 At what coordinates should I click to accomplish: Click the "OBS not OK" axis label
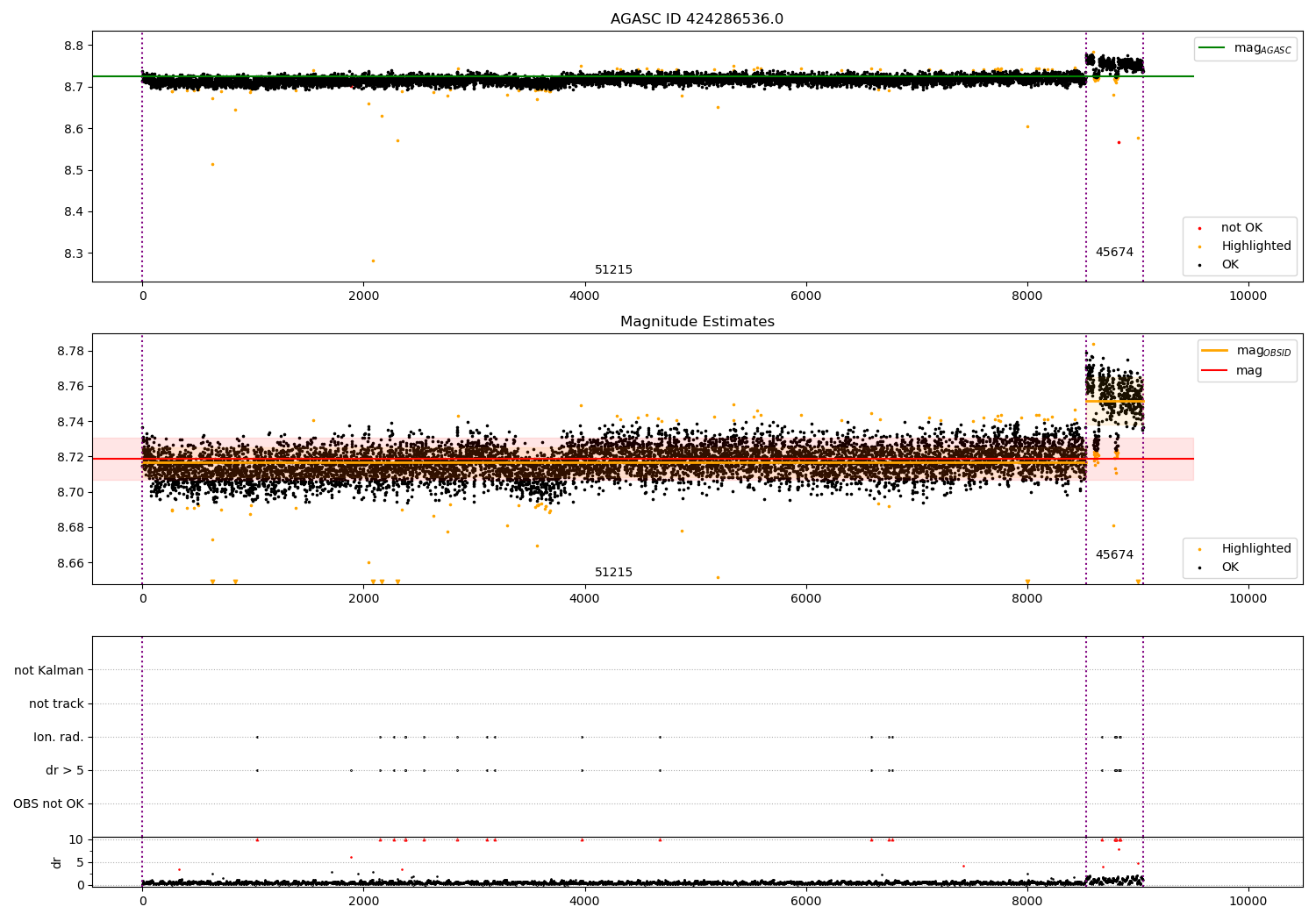[48, 803]
